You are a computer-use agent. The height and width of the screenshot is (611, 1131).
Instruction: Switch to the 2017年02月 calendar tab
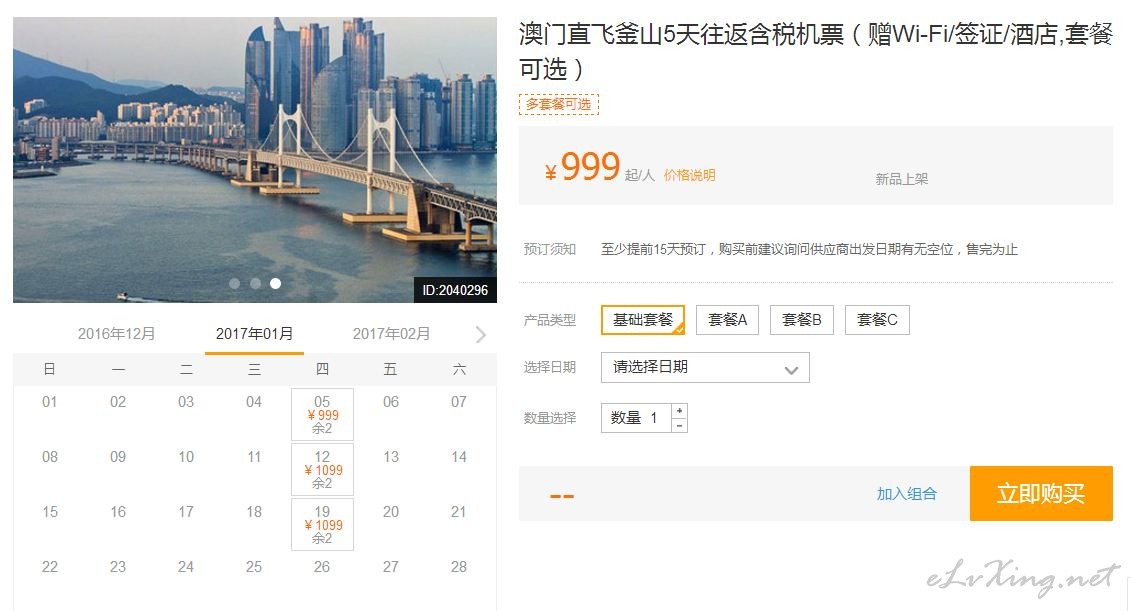point(391,334)
